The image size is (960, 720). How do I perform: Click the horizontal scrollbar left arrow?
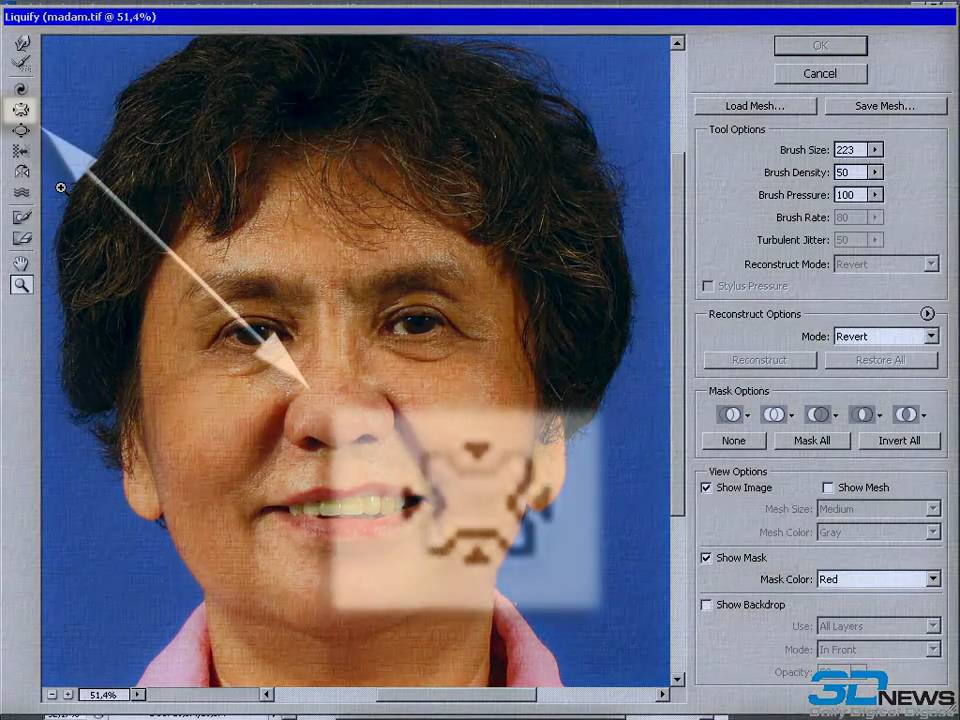point(266,694)
